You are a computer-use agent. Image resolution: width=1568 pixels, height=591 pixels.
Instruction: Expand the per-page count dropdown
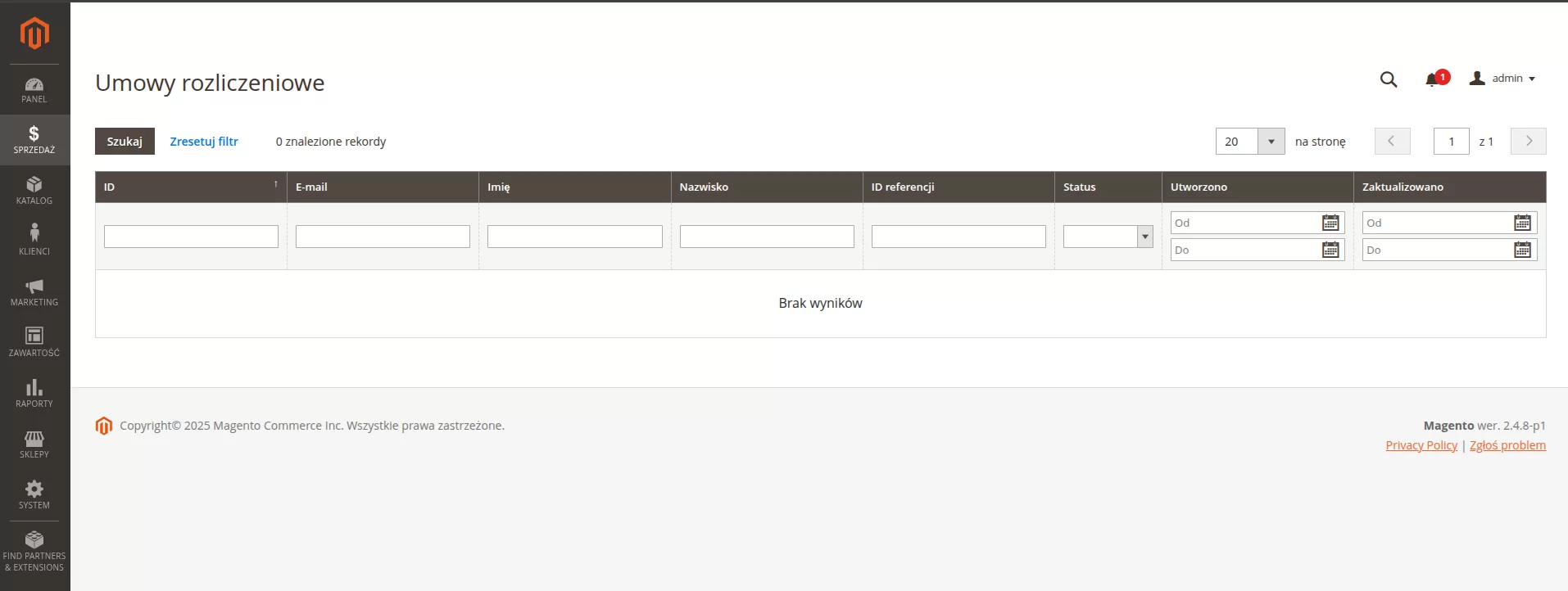pos(1271,142)
